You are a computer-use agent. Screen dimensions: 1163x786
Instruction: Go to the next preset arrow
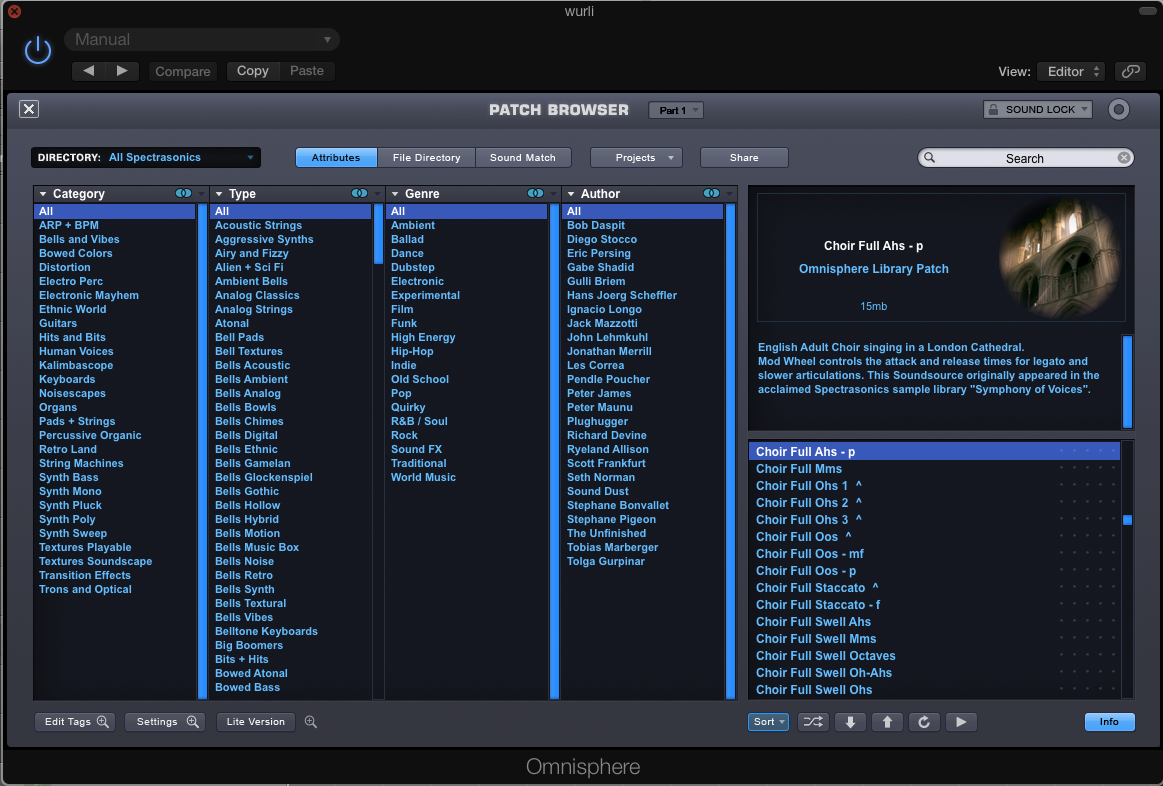[x=122, y=70]
